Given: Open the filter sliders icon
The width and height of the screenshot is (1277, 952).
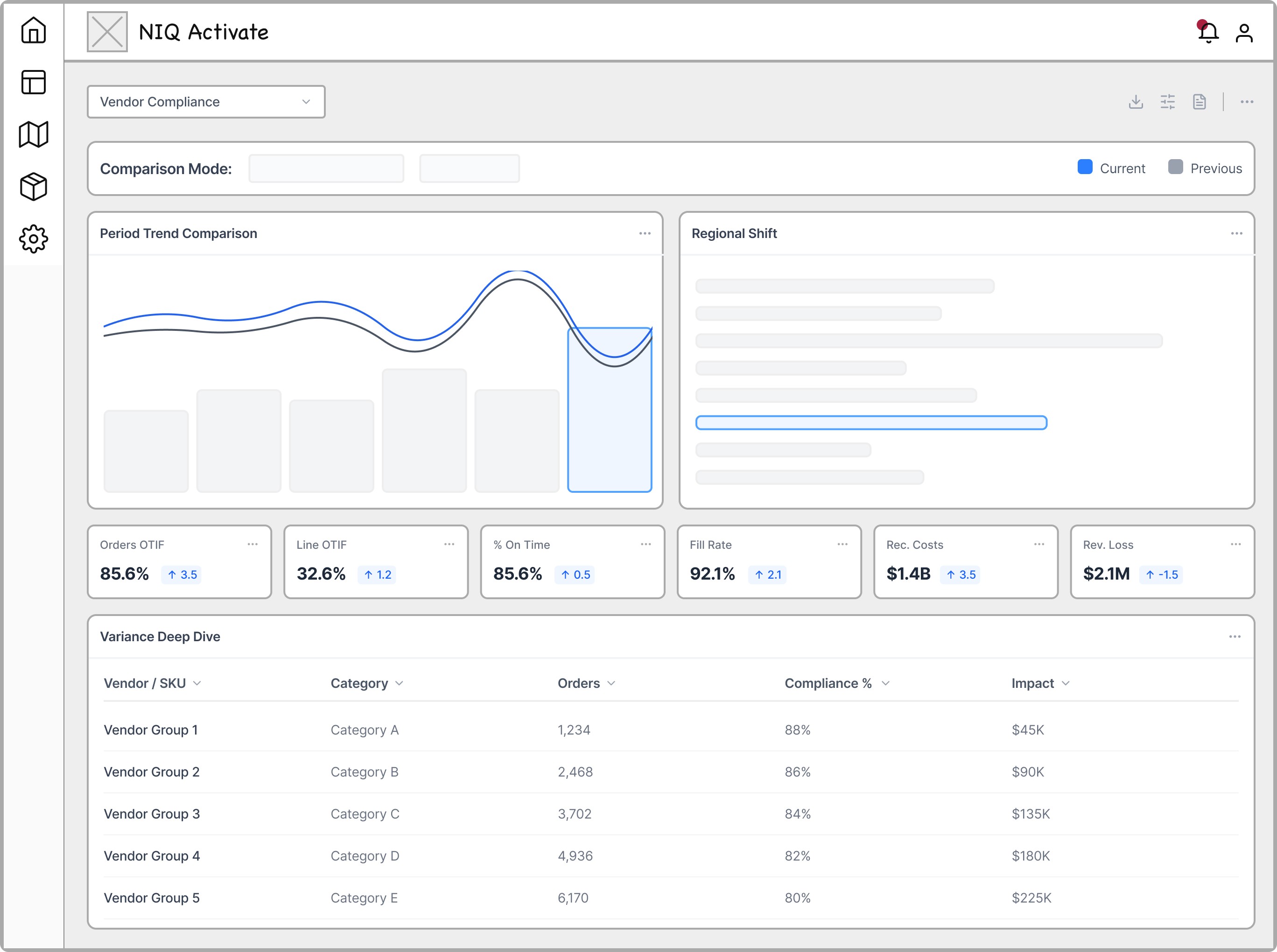Looking at the screenshot, I should [1167, 102].
